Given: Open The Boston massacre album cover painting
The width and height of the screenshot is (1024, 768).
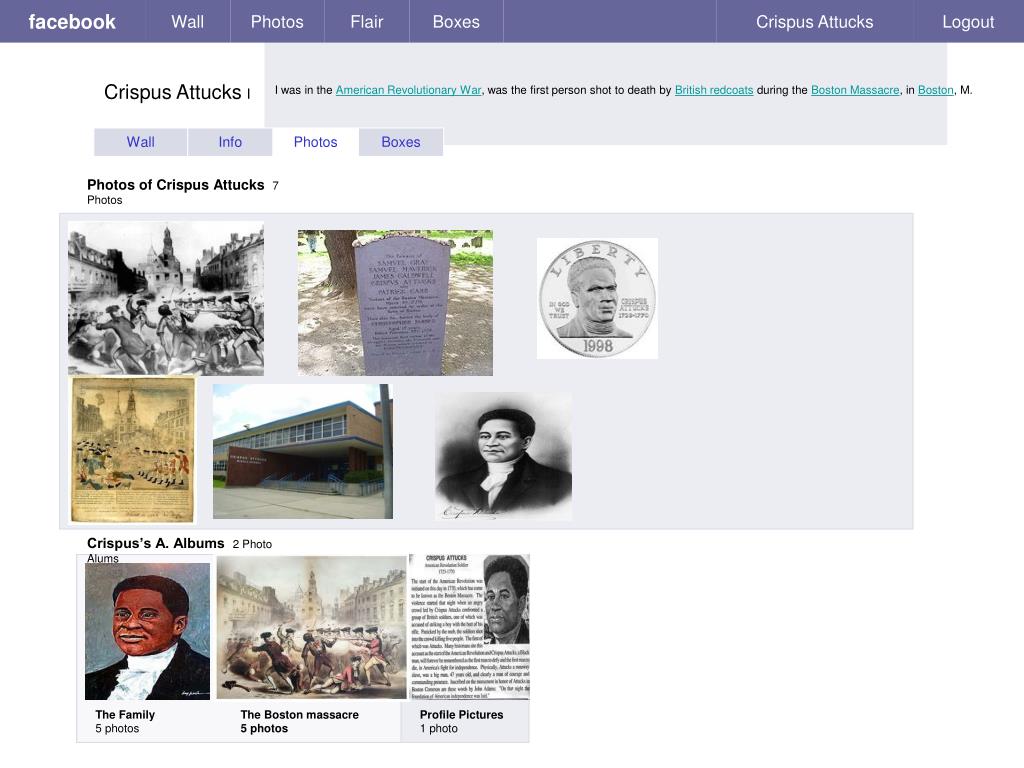Looking at the screenshot, I should (312, 627).
